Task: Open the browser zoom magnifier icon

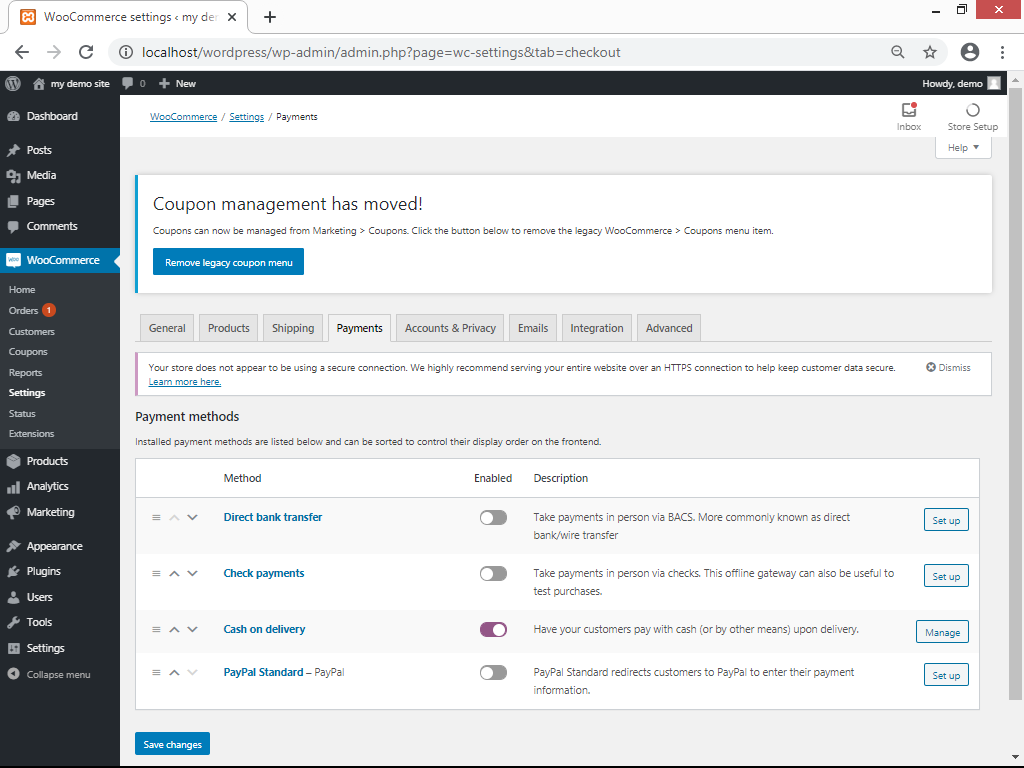Action: point(898,52)
